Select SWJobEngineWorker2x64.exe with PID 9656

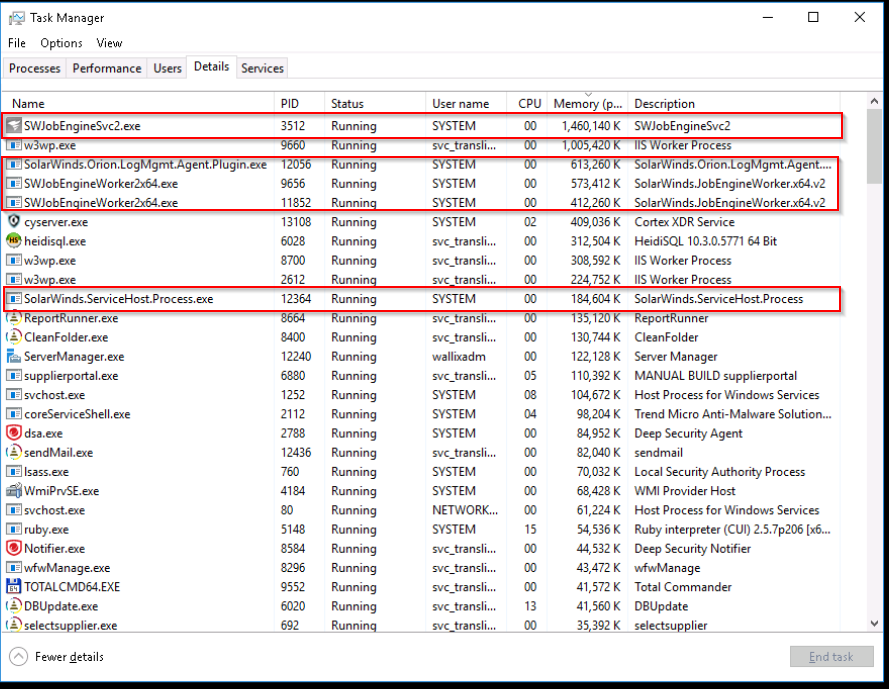point(422,183)
